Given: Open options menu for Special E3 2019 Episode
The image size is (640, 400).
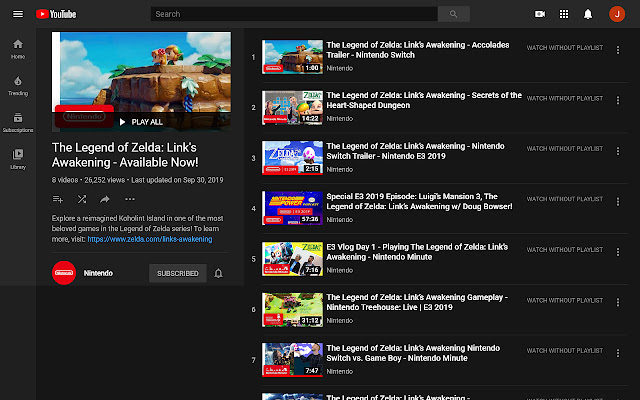Looking at the screenshot, I should tap(618, 202).
